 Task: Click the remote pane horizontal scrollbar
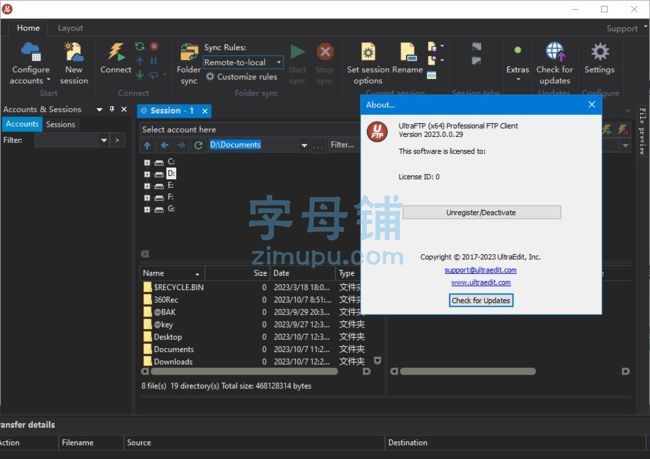(468, 372)
